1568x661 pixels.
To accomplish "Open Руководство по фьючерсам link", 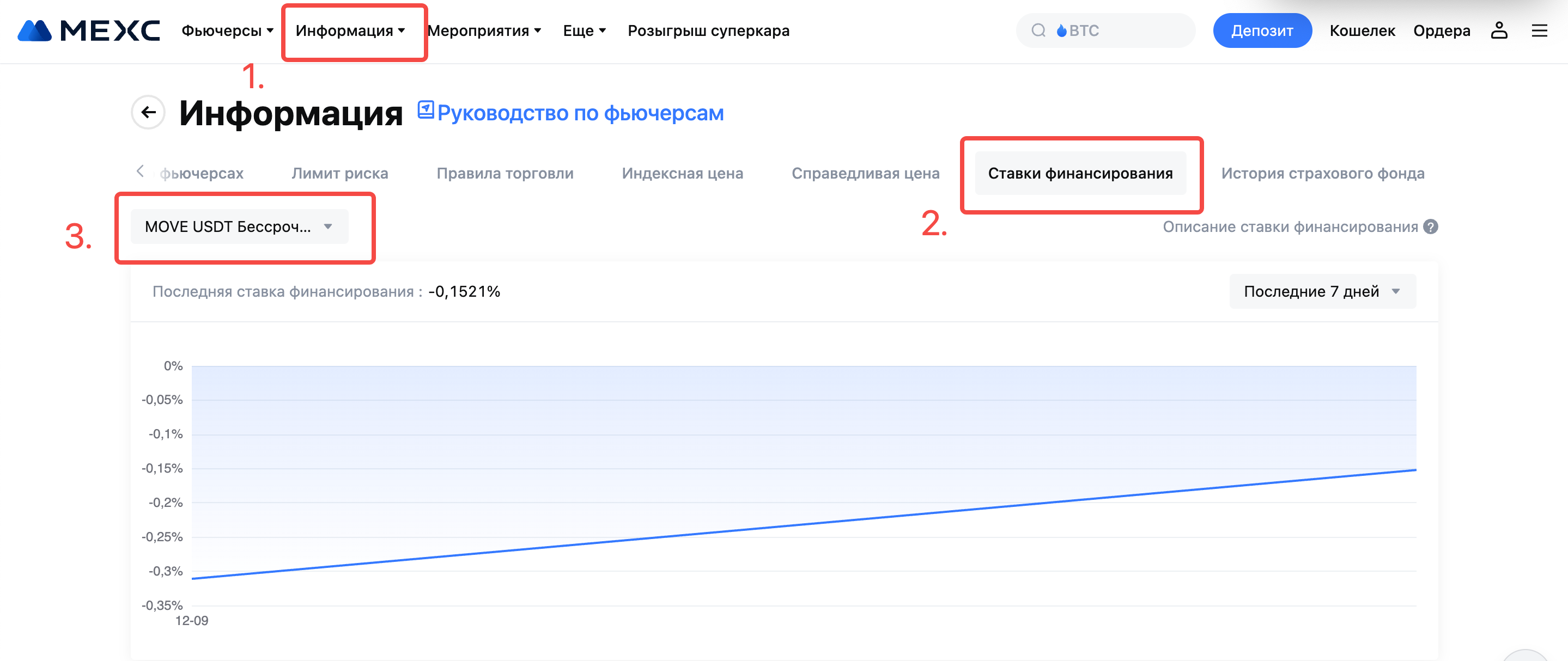I will coord(580,113).
